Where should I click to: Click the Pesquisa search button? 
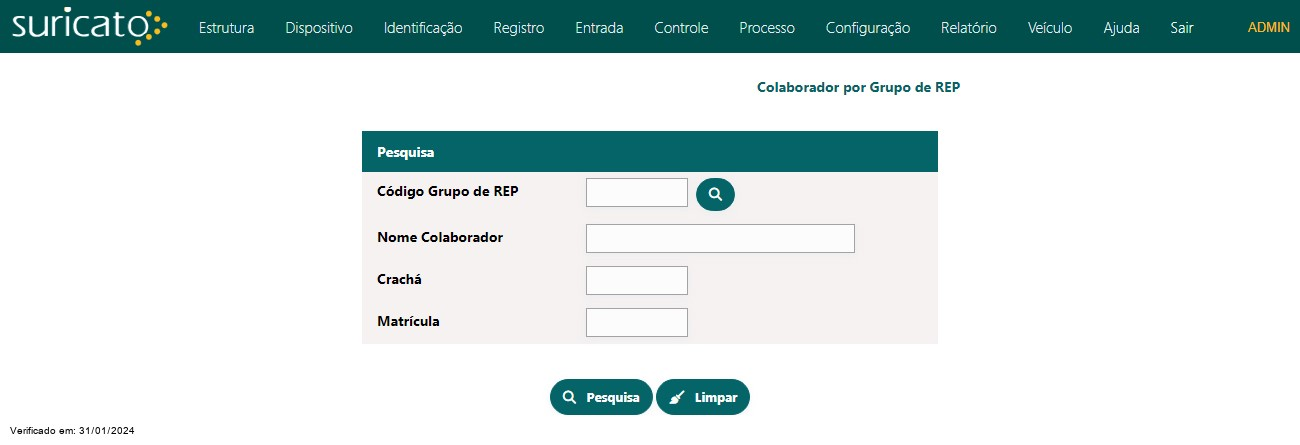[x=601, y=397]
